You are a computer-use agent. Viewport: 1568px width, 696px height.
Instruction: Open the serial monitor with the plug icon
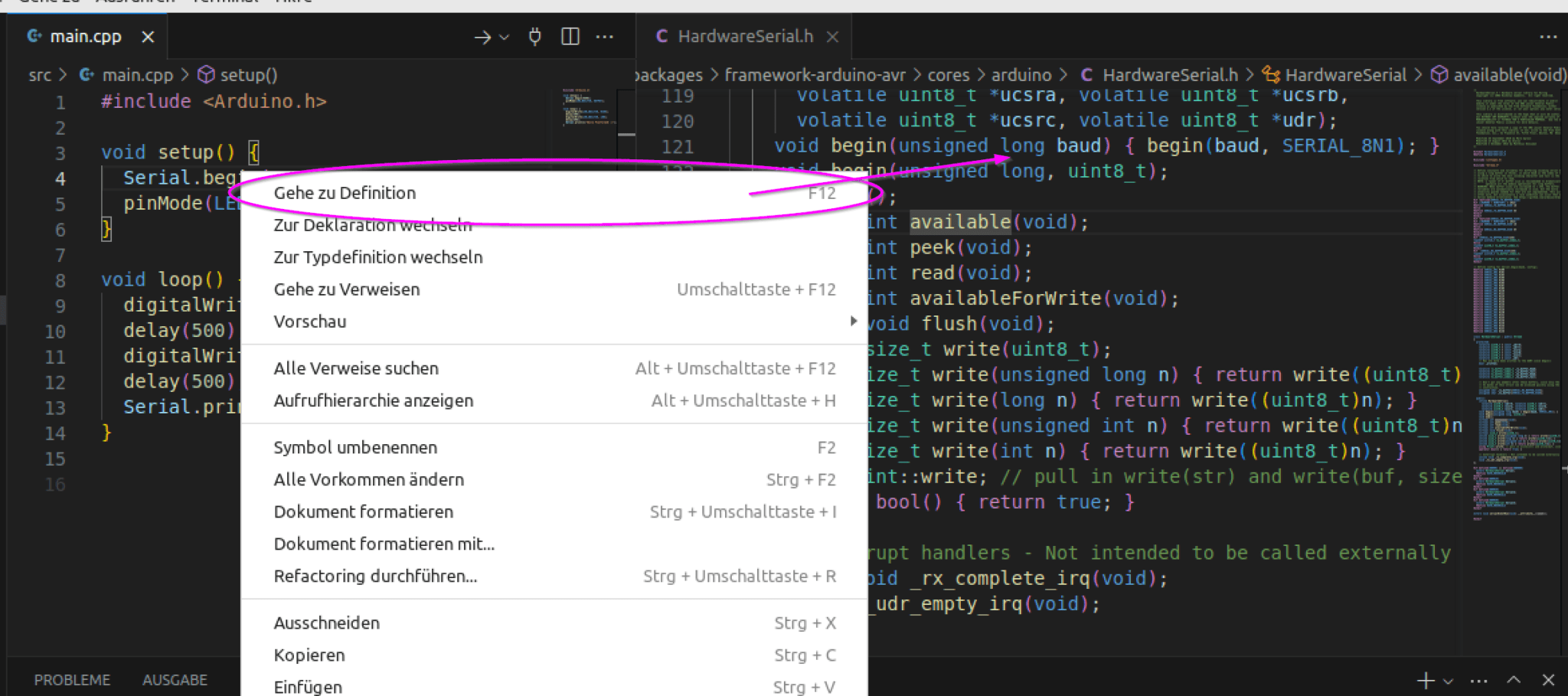coord(534,36)
